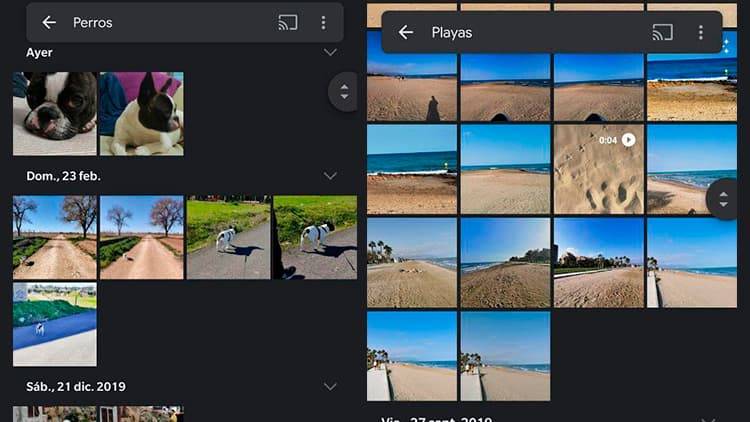Tap the Cast icon in Perros header
The image size is (750, 422).
point(288,22)
